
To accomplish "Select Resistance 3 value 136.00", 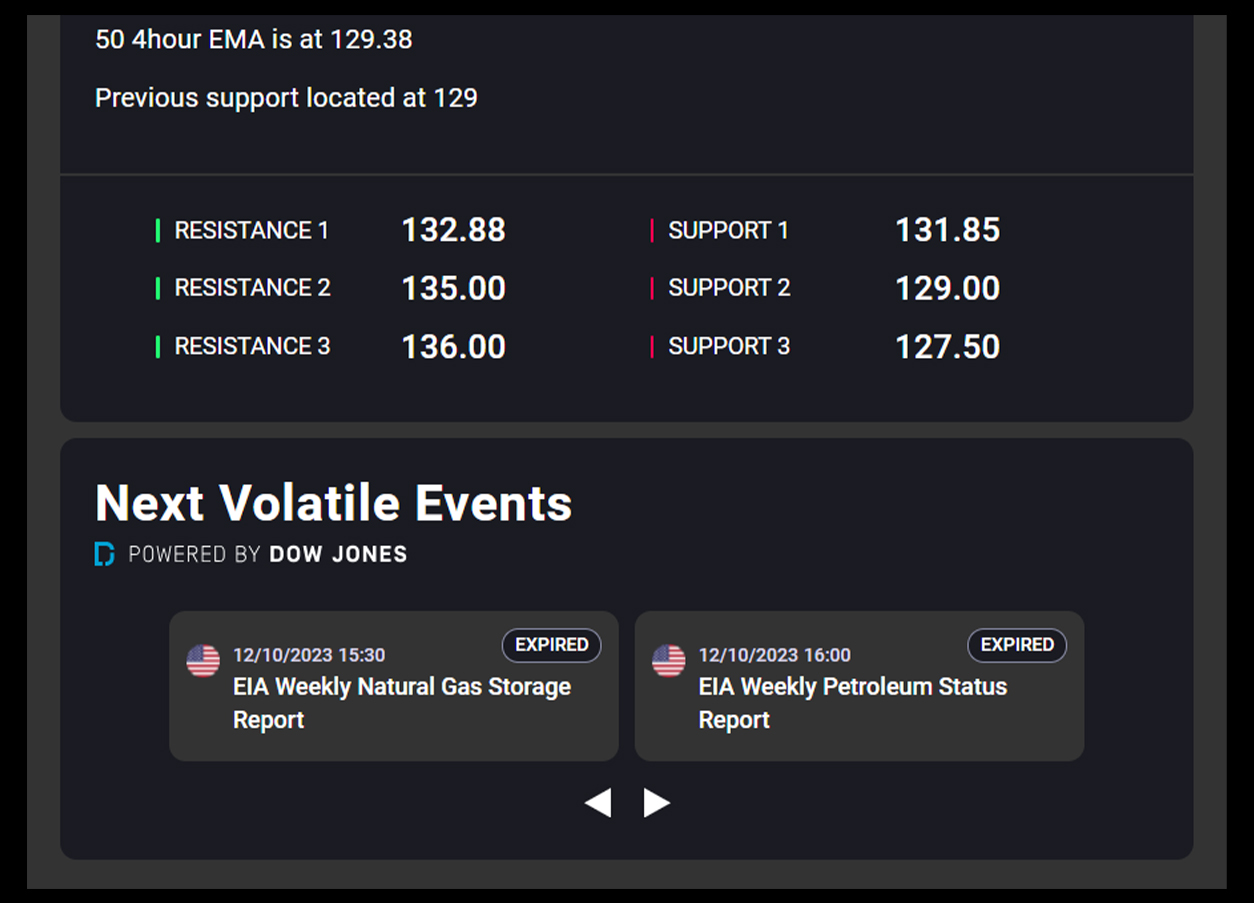I will pos(453,347).
